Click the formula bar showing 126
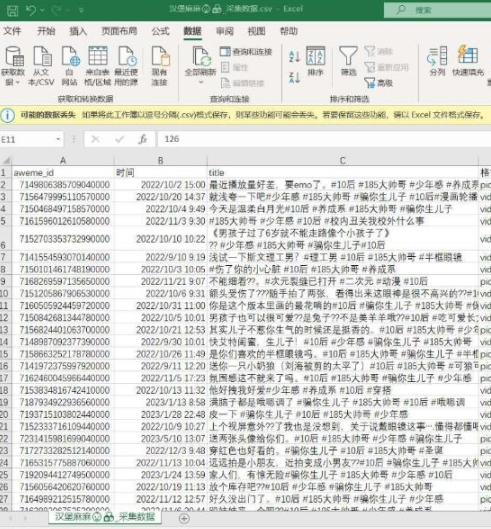 324,139
